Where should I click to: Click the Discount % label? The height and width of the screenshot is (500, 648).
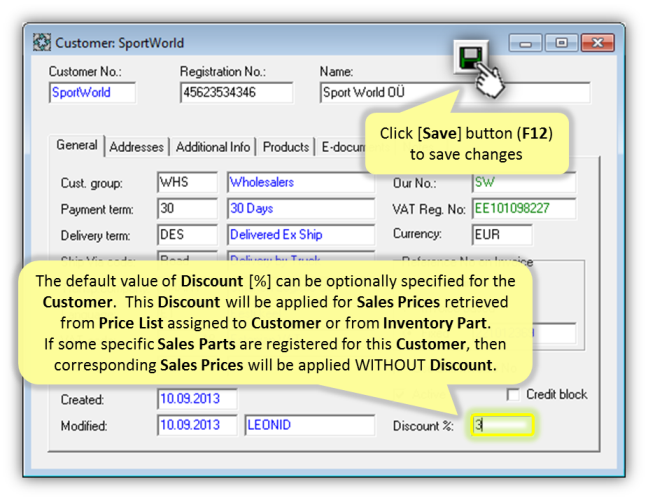(x=423, y=426)
